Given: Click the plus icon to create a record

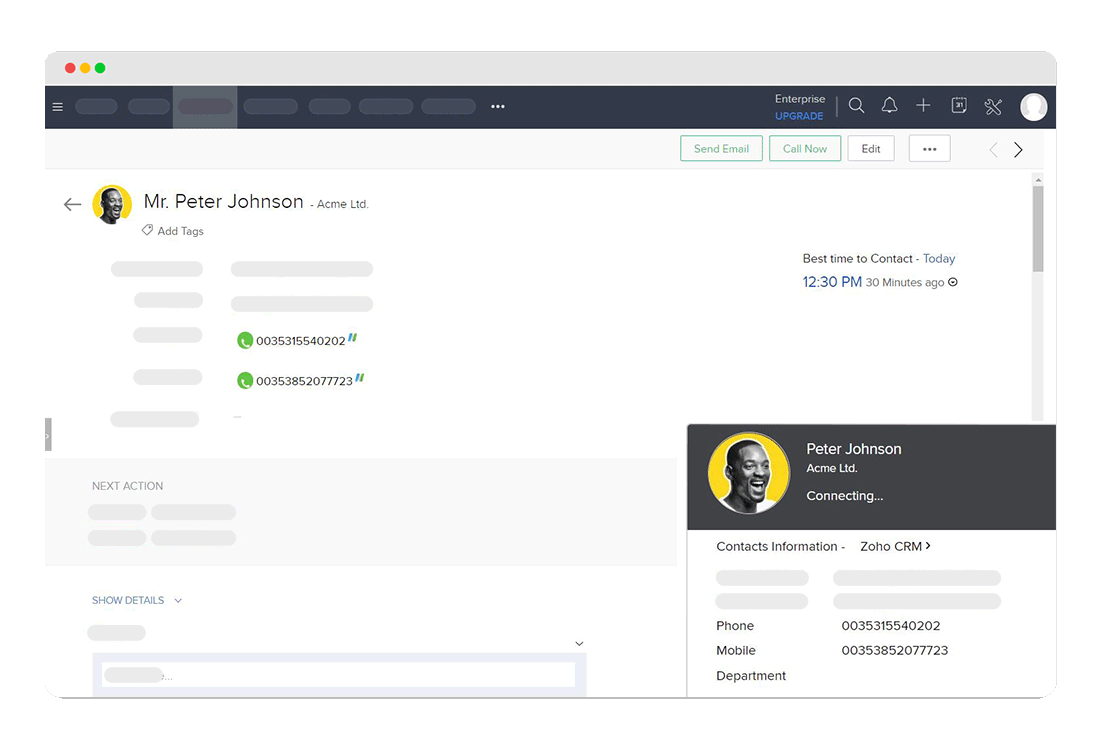Looking at the screenshot, I should click(x=923, y=106).
